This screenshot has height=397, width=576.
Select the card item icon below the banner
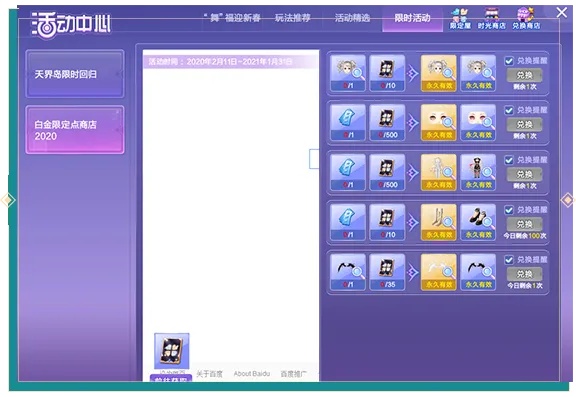pos(172,351)
